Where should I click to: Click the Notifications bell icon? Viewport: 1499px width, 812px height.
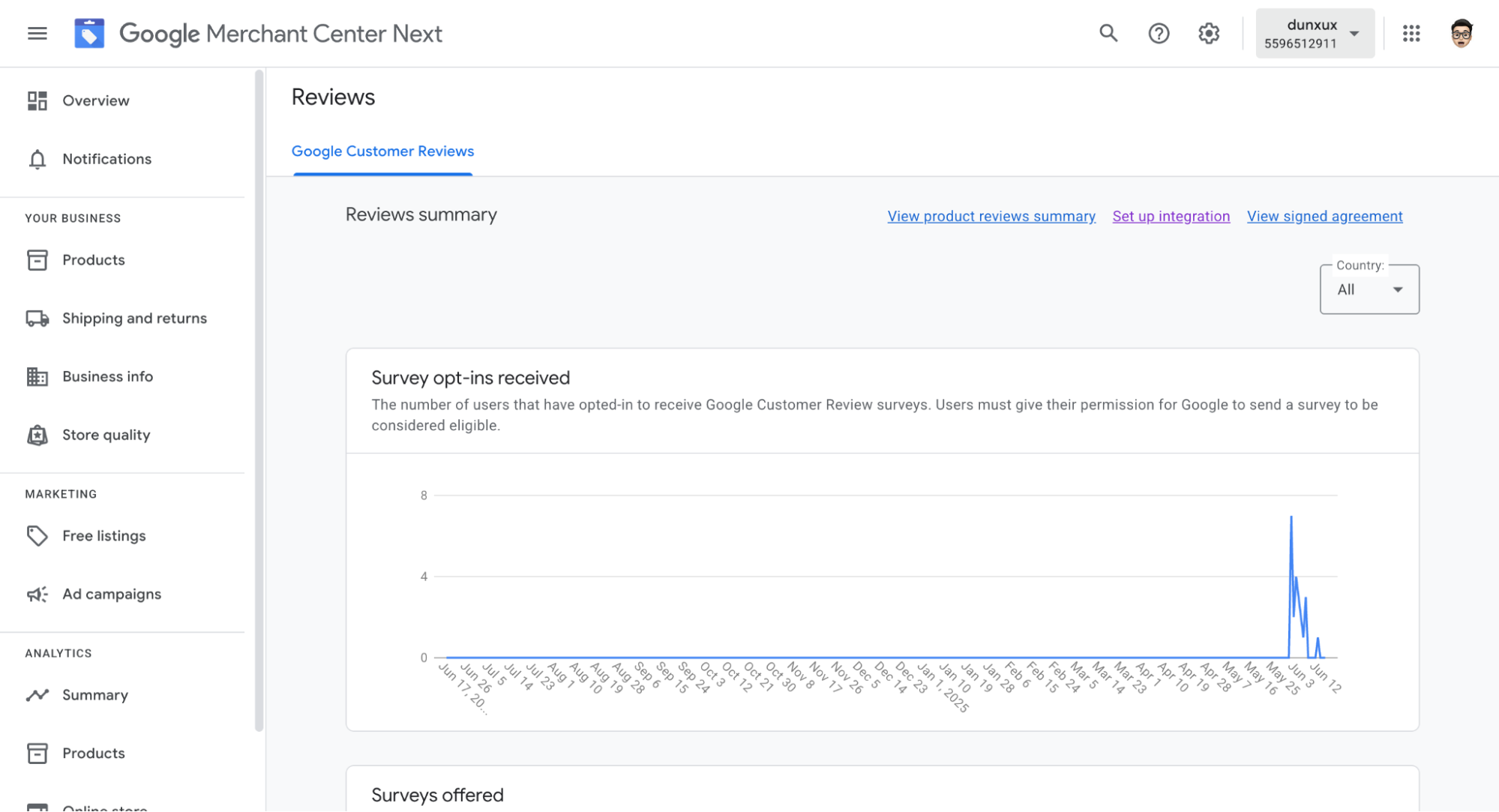pyautogui.click(x=37, y=159)
